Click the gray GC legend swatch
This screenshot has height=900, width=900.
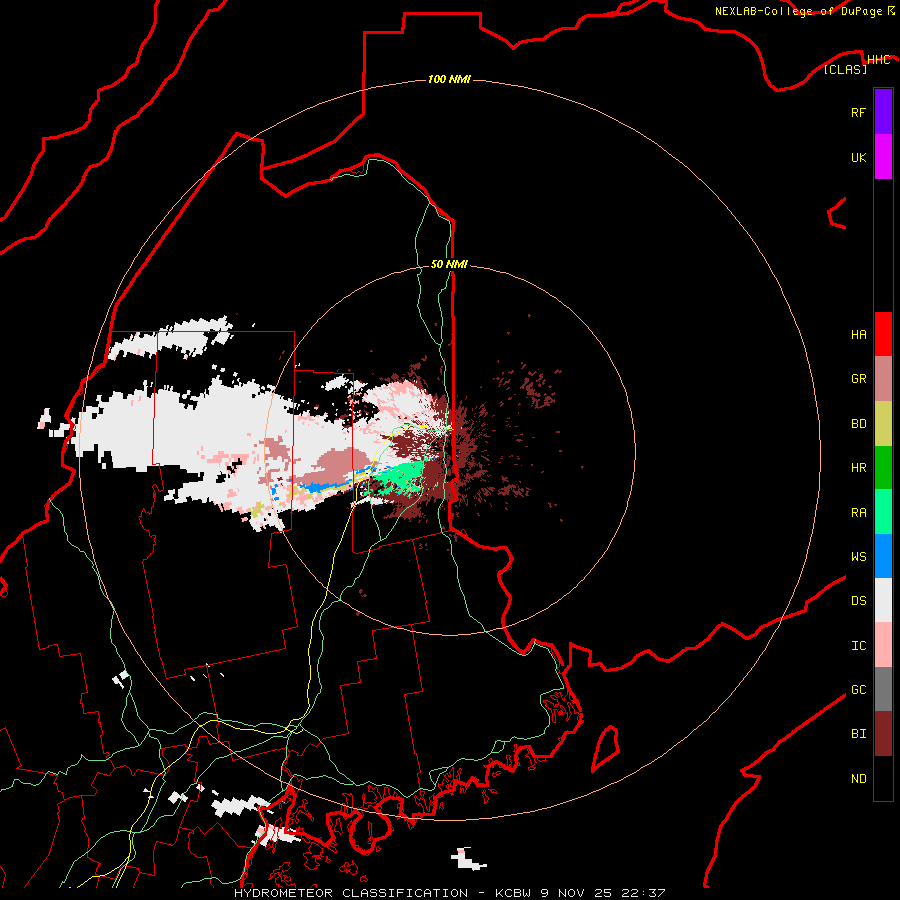pyautogui.click(x=883, y=689)
